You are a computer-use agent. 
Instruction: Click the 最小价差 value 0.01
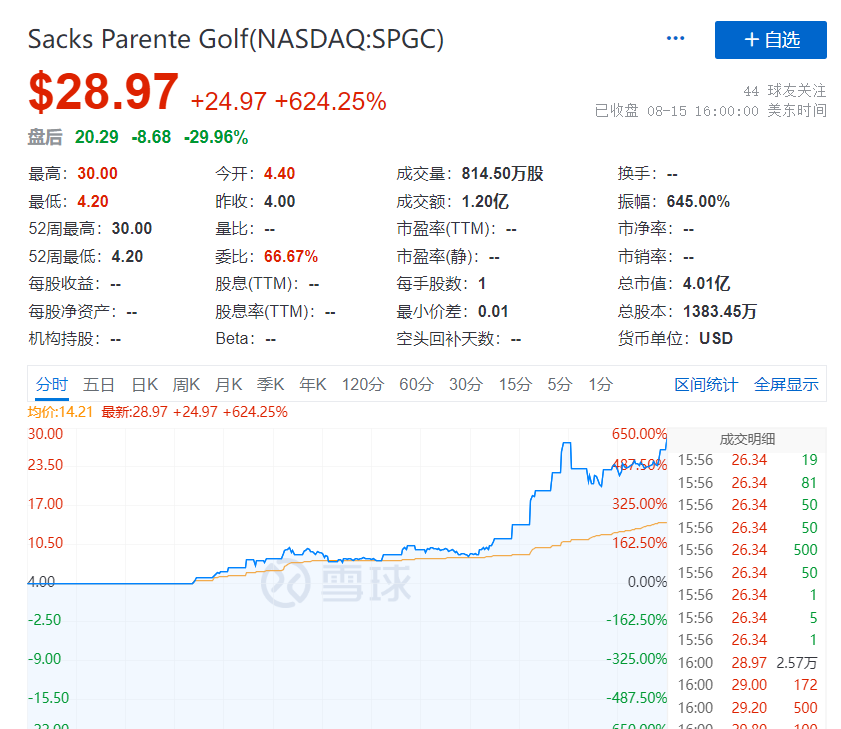tap(493, 311)
